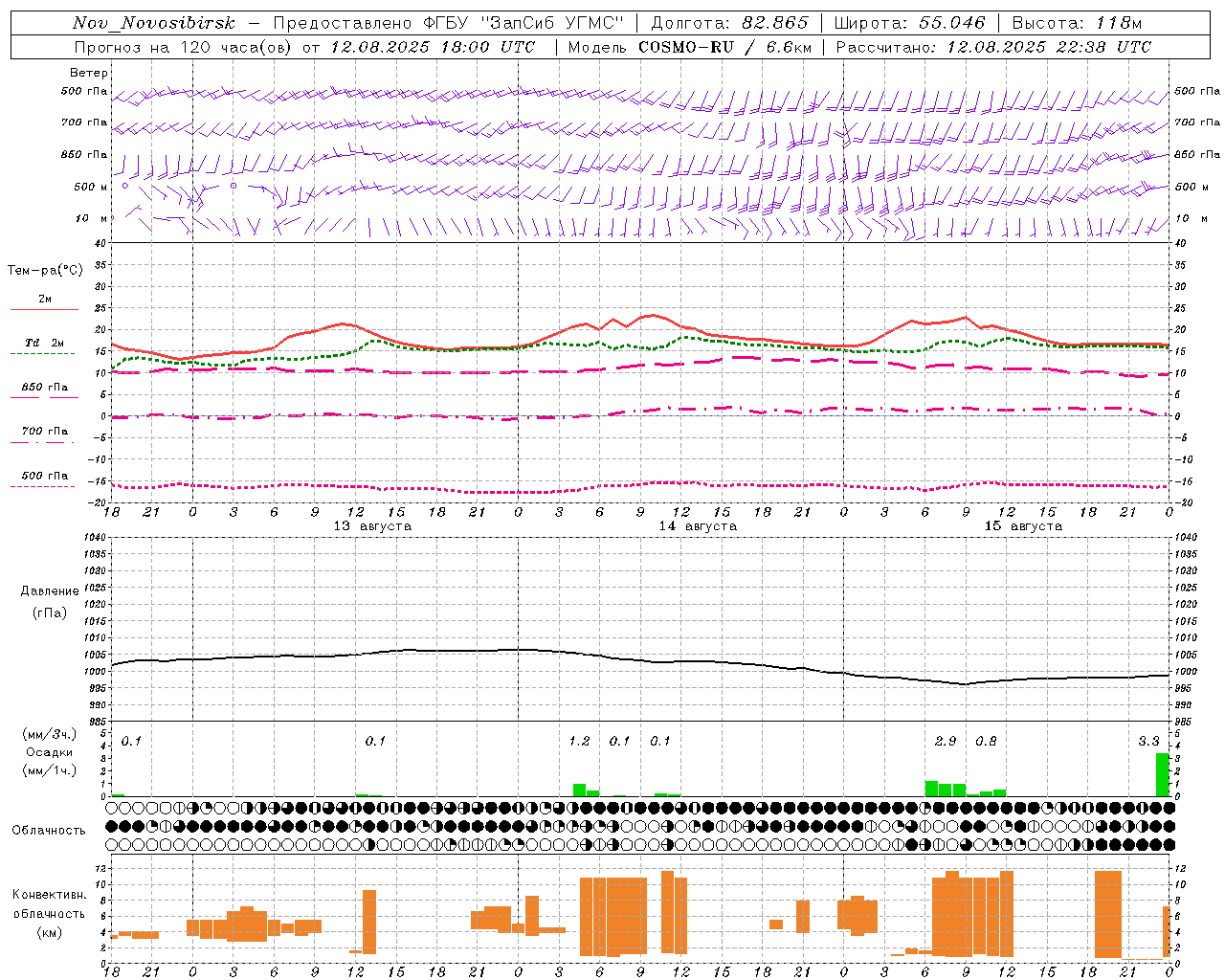Click the '2.9' precipitation total value
This screenshot has height=980, width=1225.
tap(946, 741)
